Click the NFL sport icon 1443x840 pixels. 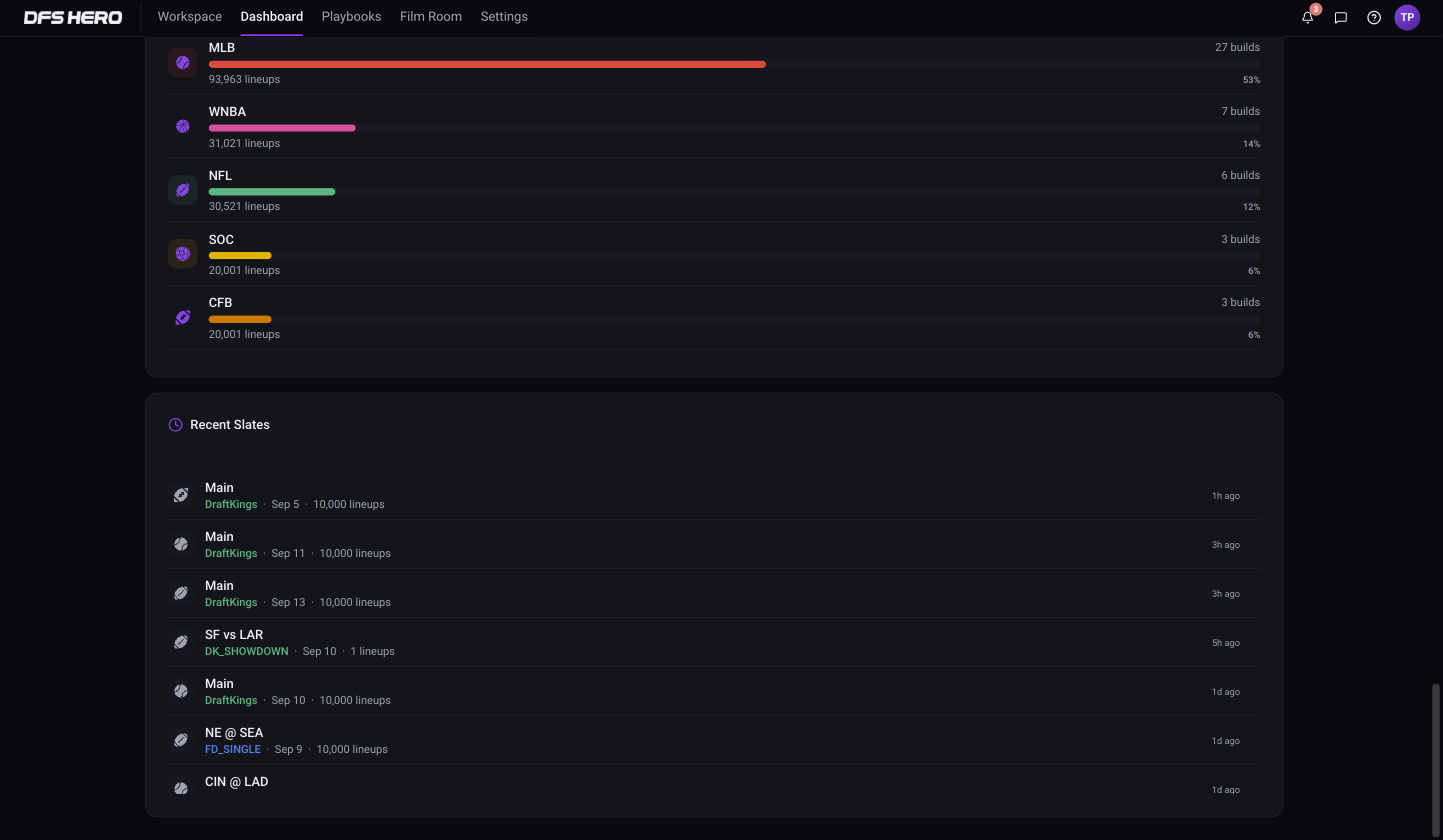(183, 190)
